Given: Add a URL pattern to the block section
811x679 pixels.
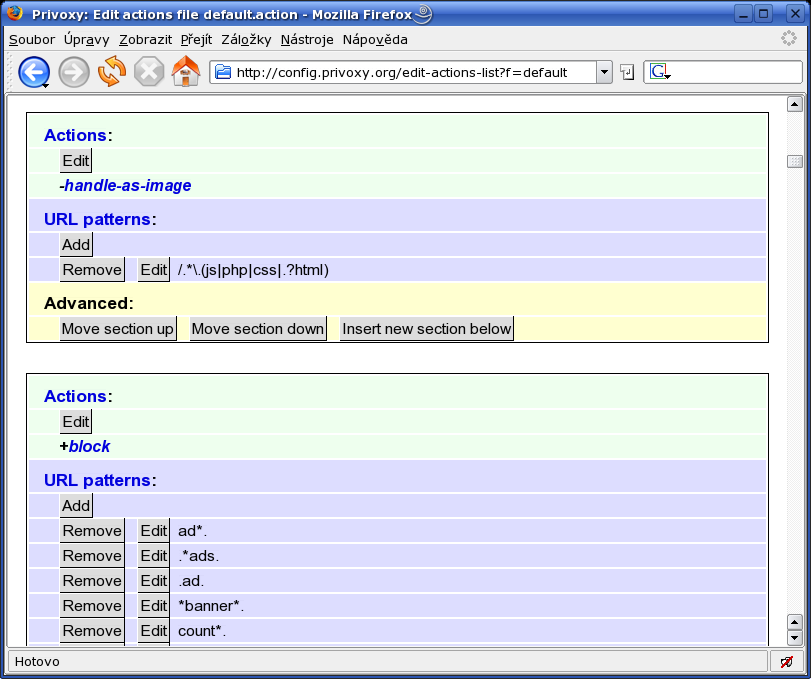Looking at the screenshot, I should tap(76, 506).
